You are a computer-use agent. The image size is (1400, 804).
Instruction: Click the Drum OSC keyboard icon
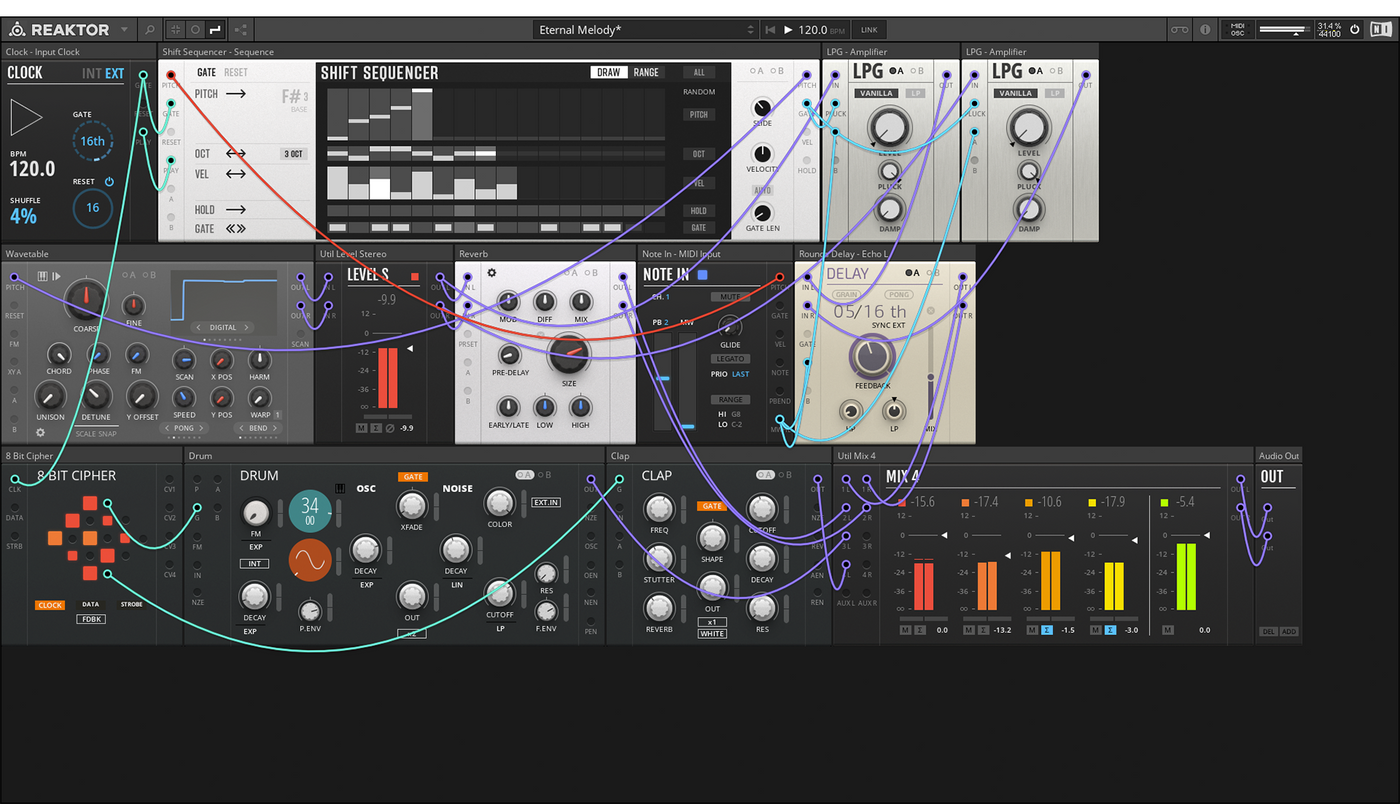(x=340, y=489)
